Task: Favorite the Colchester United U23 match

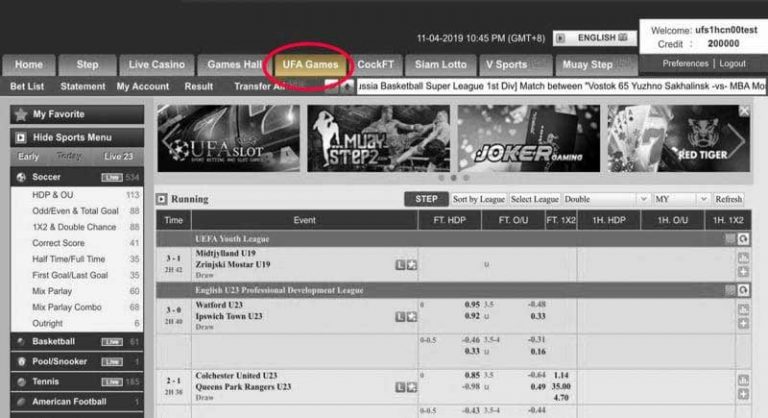Action: 412,388
